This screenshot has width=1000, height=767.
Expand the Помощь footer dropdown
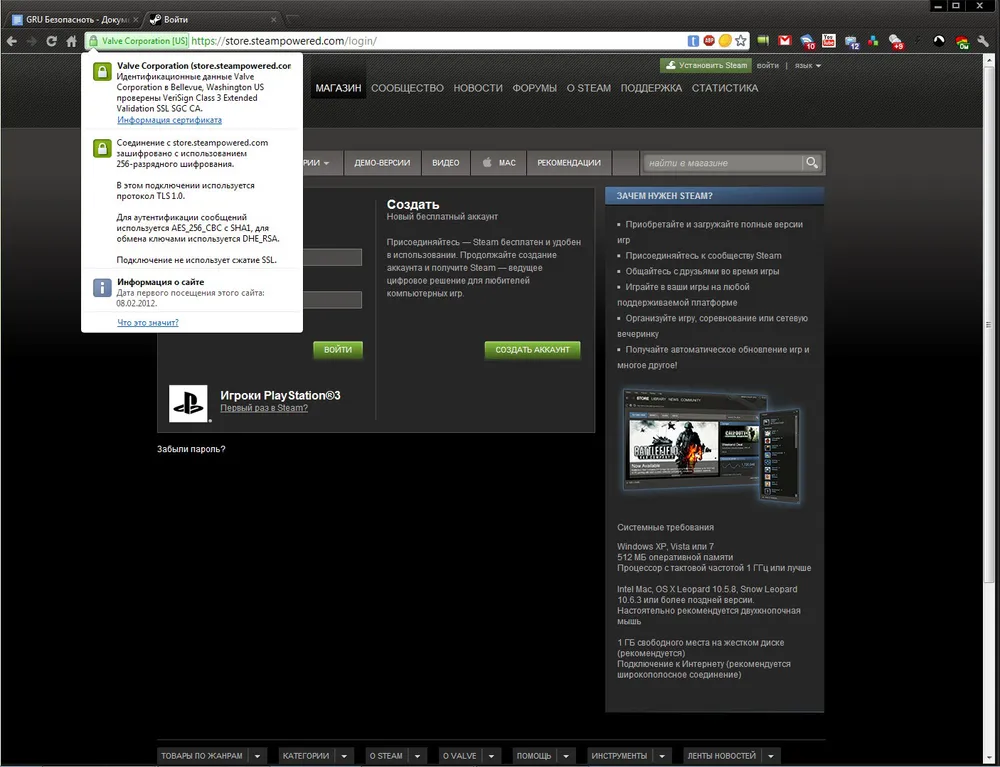coord(566,756)
